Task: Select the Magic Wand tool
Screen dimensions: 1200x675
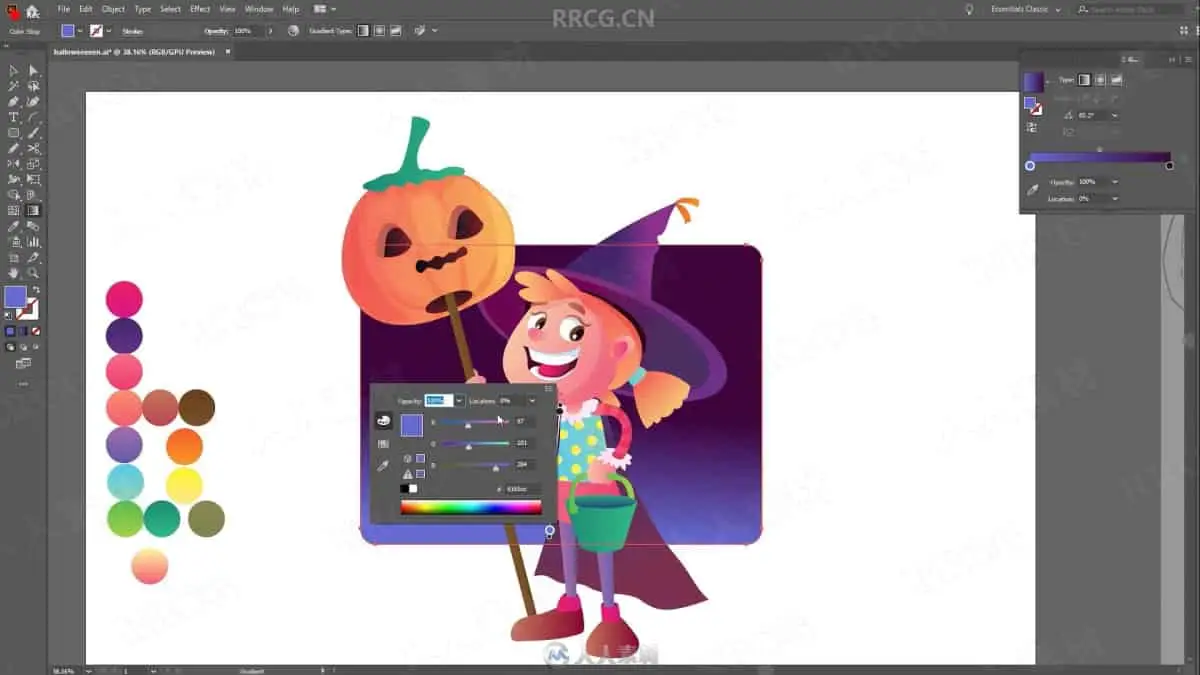Action: [14, 87]
